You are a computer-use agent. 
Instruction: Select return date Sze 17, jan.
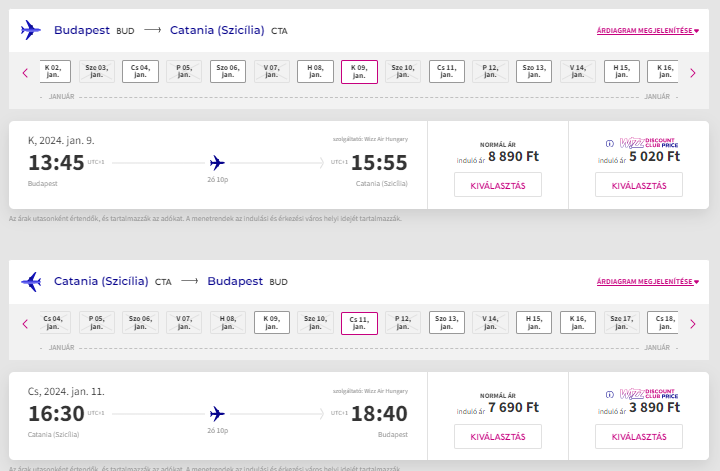(622, 323)
